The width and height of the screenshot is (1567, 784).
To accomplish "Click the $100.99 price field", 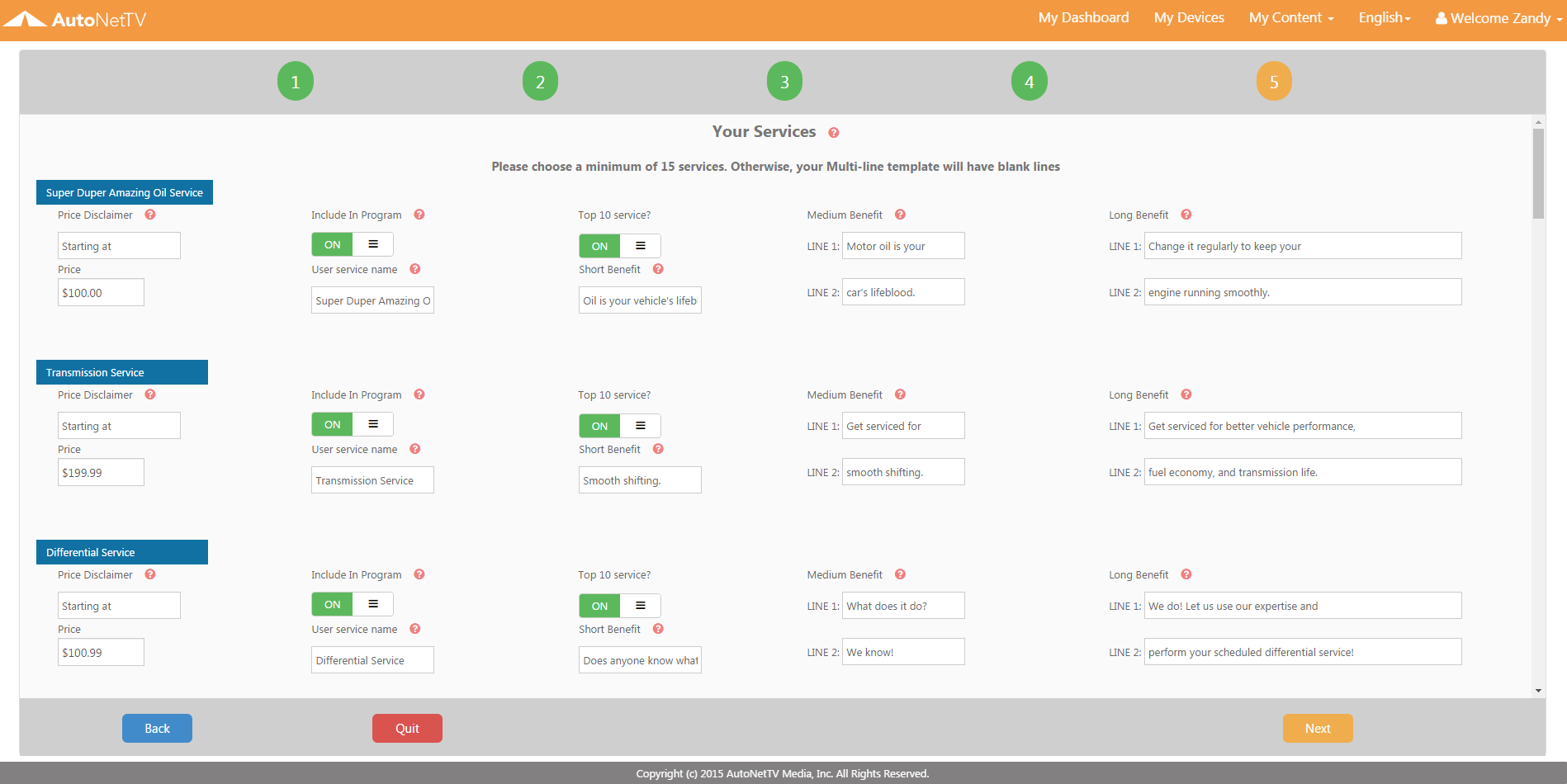I will pos(101,652).
